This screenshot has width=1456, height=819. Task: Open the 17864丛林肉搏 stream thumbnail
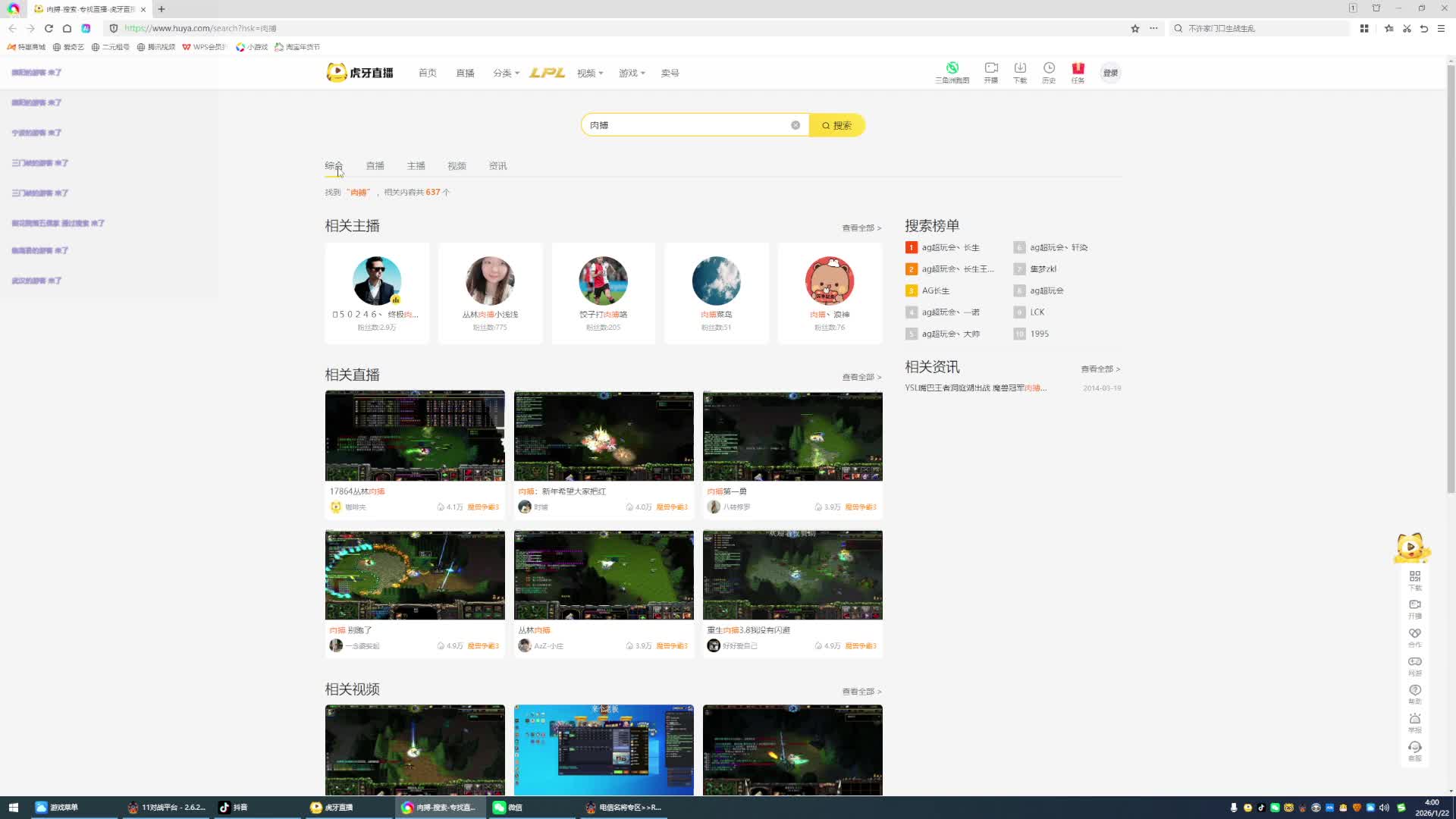click(415, 436)
